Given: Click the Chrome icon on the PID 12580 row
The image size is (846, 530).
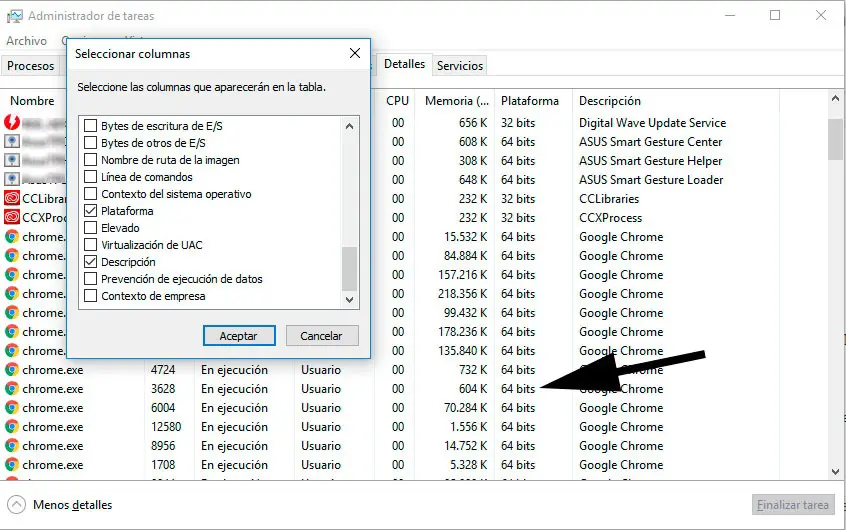Looking at the screenshot, I should click(x=12, y=426).
